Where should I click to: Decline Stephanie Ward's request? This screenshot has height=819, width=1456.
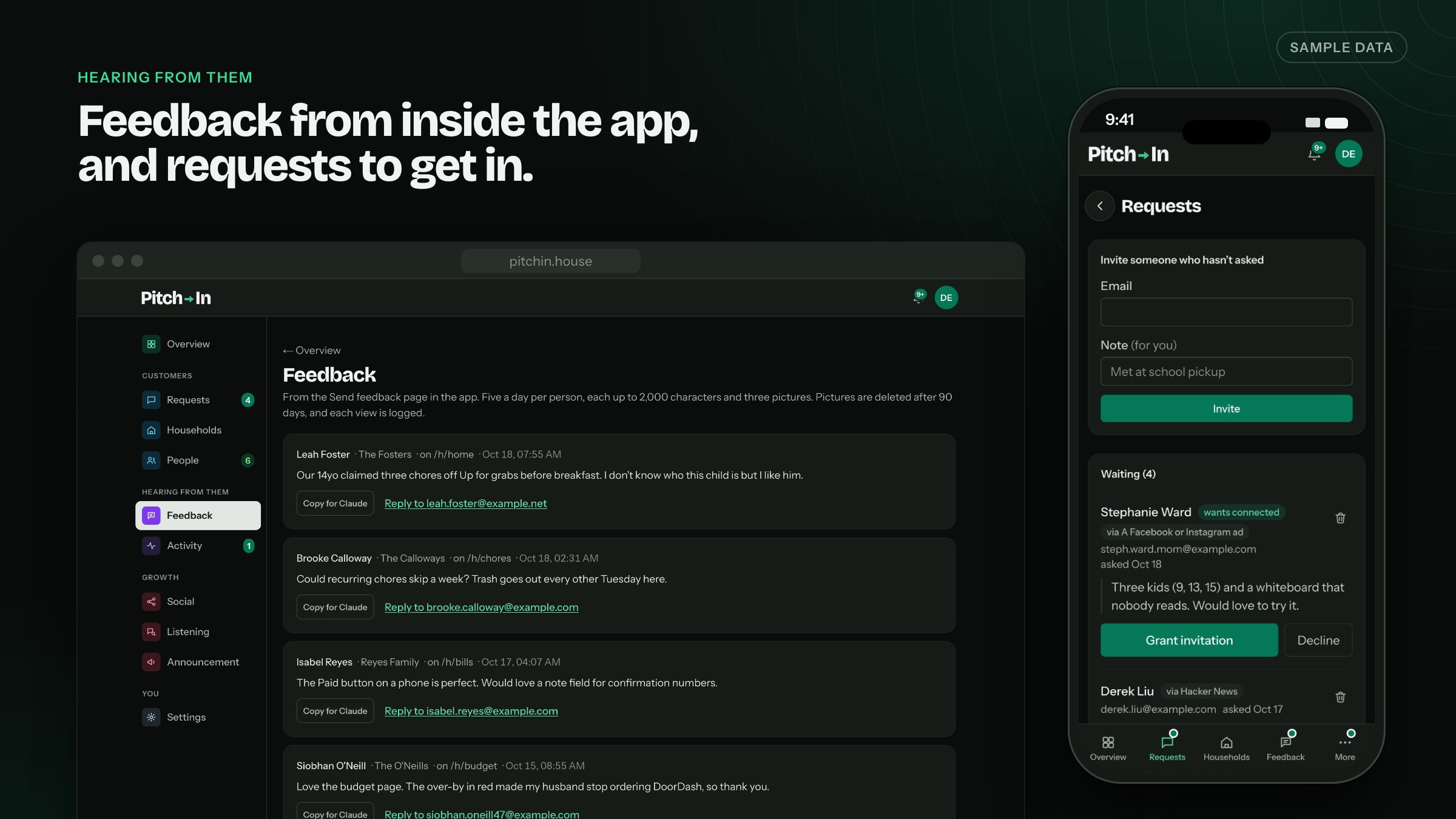1318,640
